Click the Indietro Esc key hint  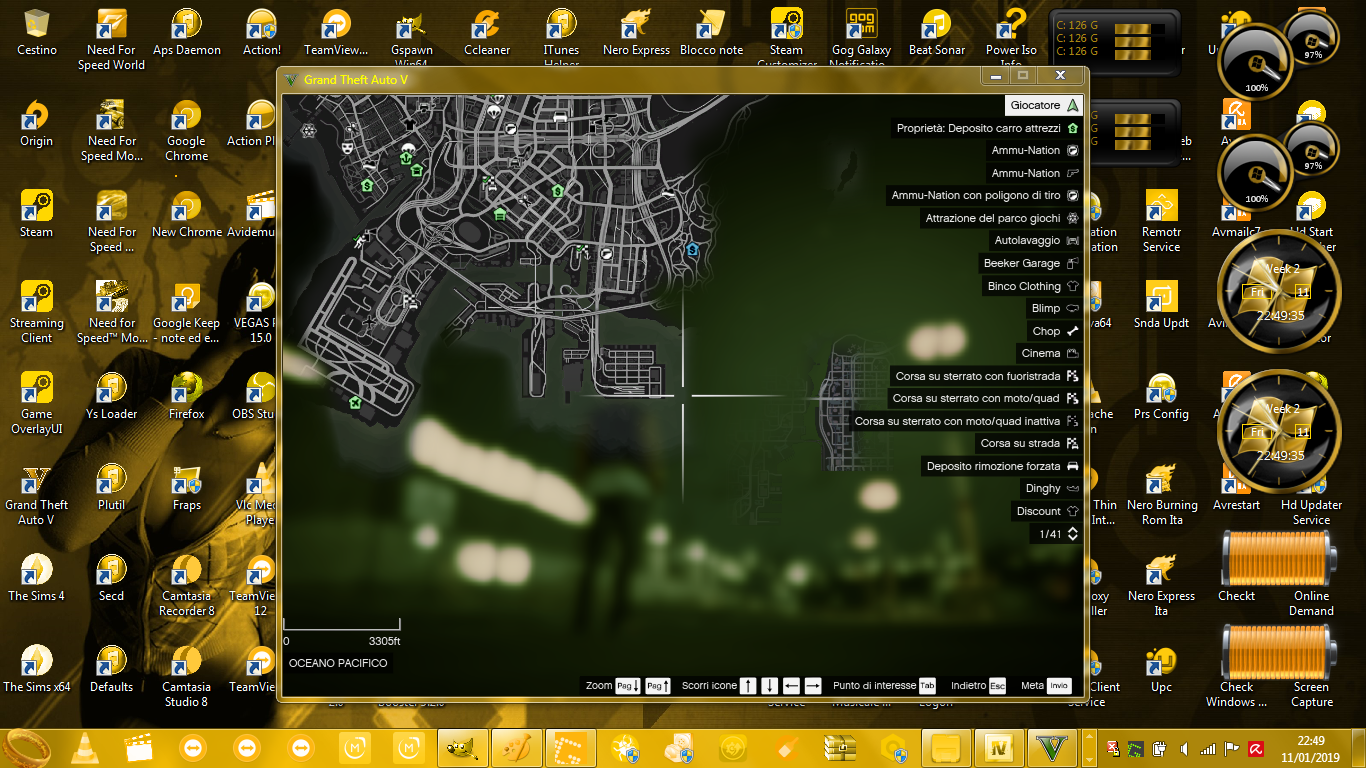point(997,685)
